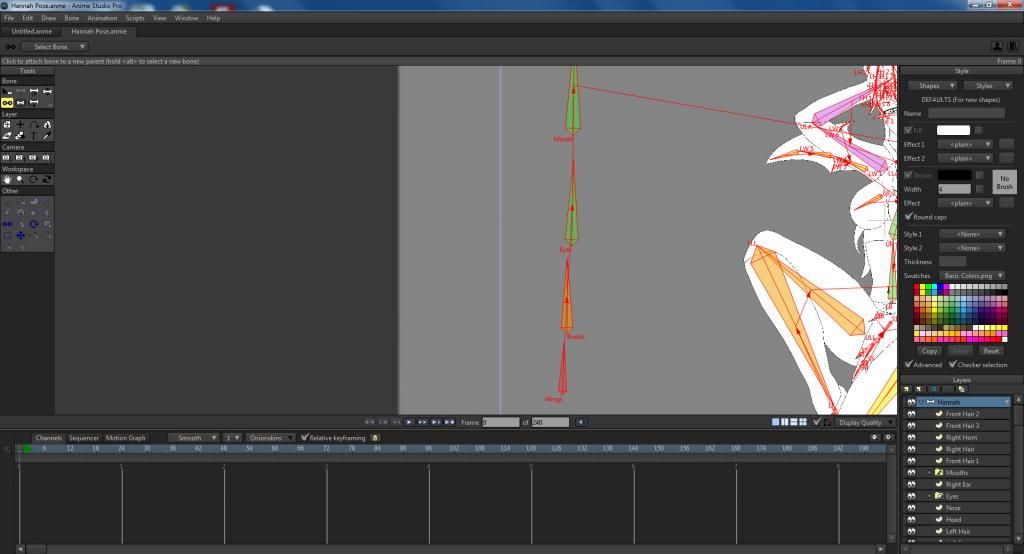Click the Reset button under swatches

(991, 351)
